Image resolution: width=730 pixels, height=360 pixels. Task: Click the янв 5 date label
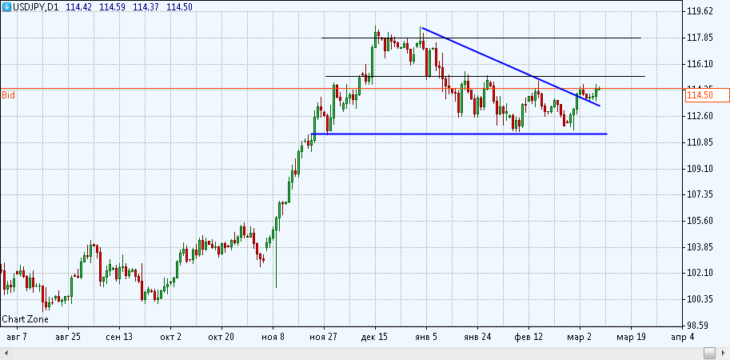pos(426,337)
